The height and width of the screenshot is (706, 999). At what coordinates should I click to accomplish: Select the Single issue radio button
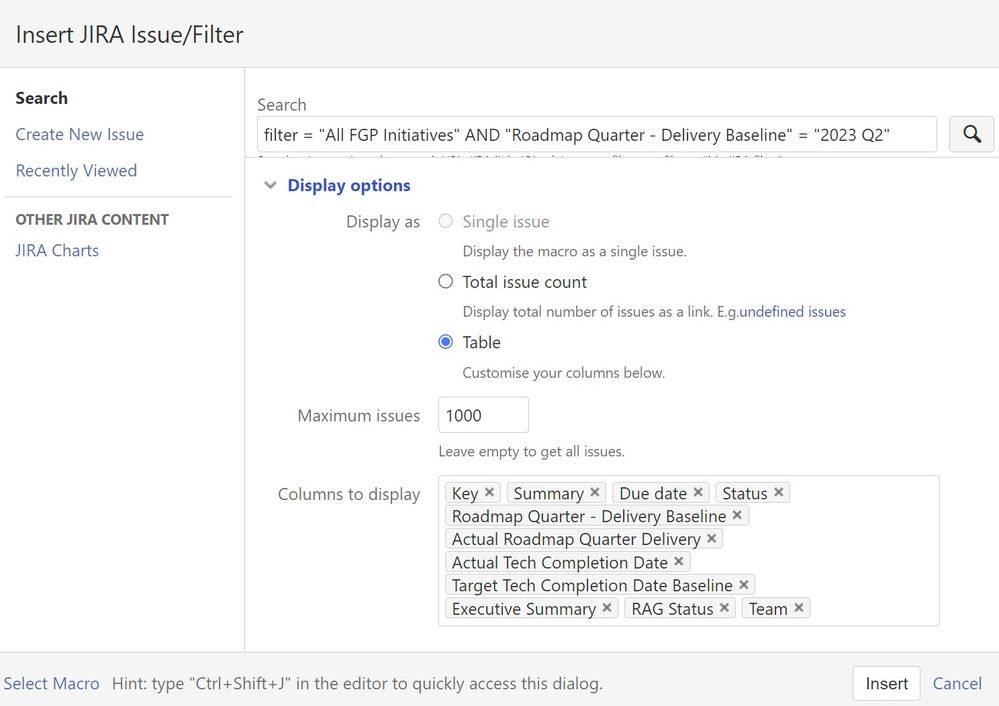446,221
